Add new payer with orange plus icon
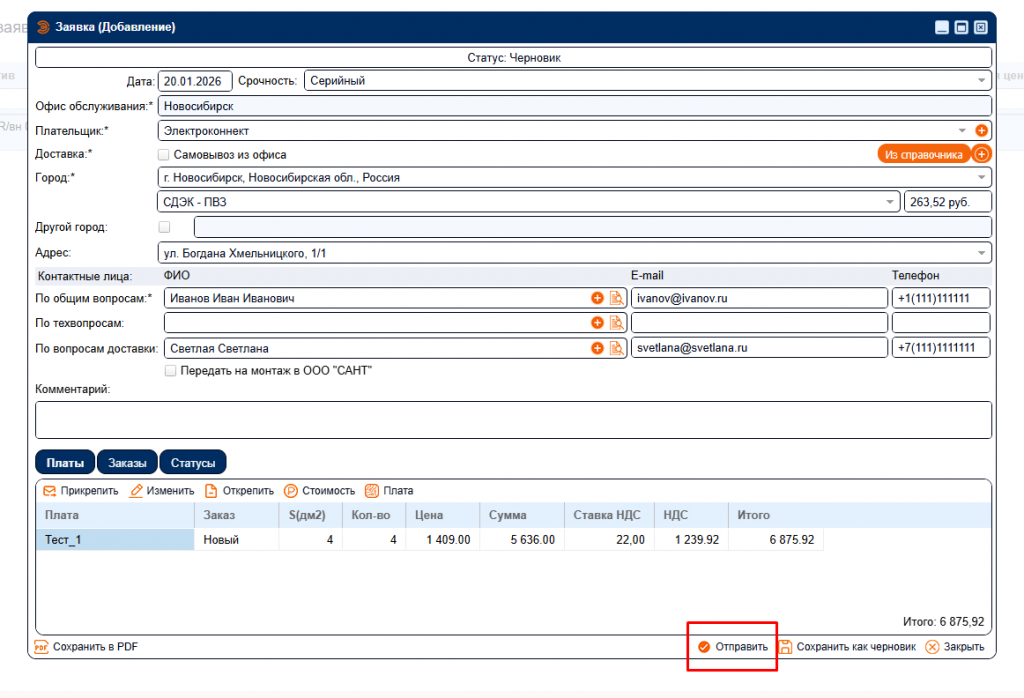The width and height of the screenshot is (1024, 698). (981, 130)
